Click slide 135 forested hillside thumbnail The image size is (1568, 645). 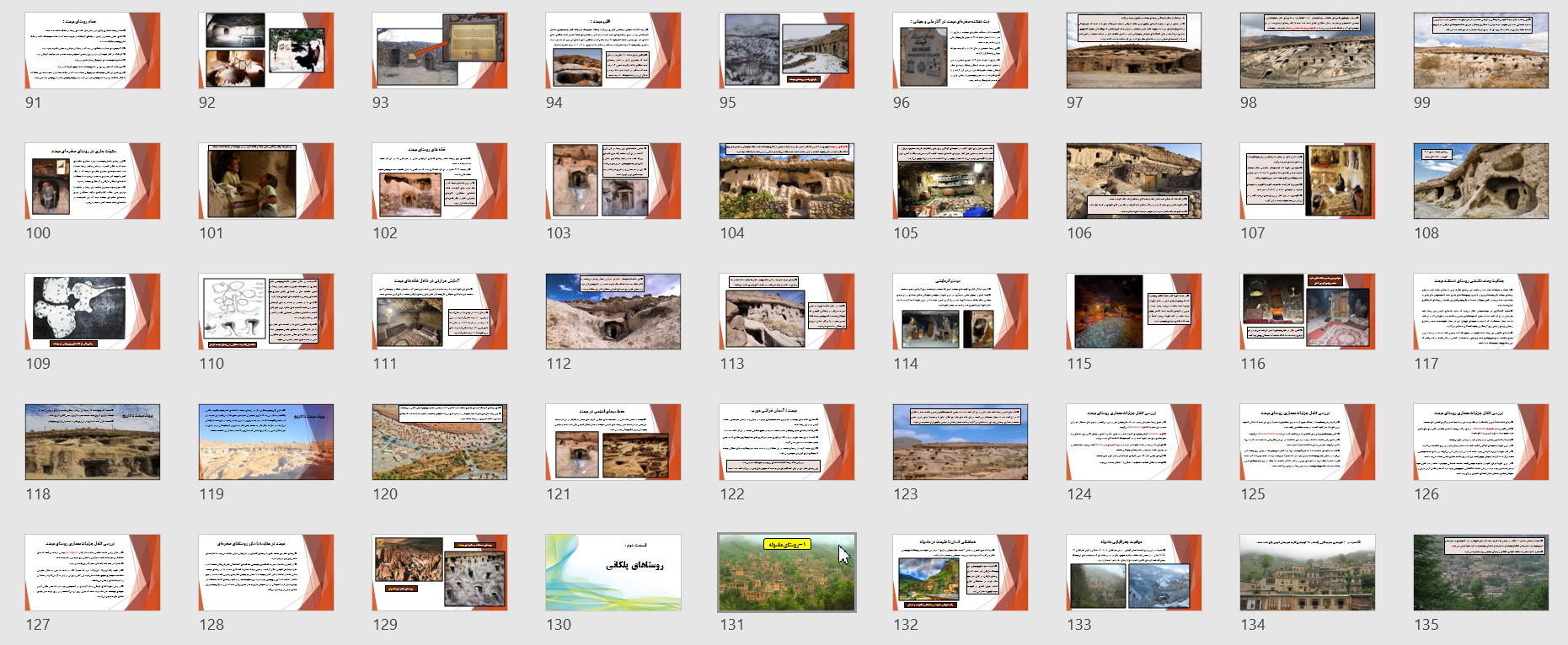tap(1481, 573)
